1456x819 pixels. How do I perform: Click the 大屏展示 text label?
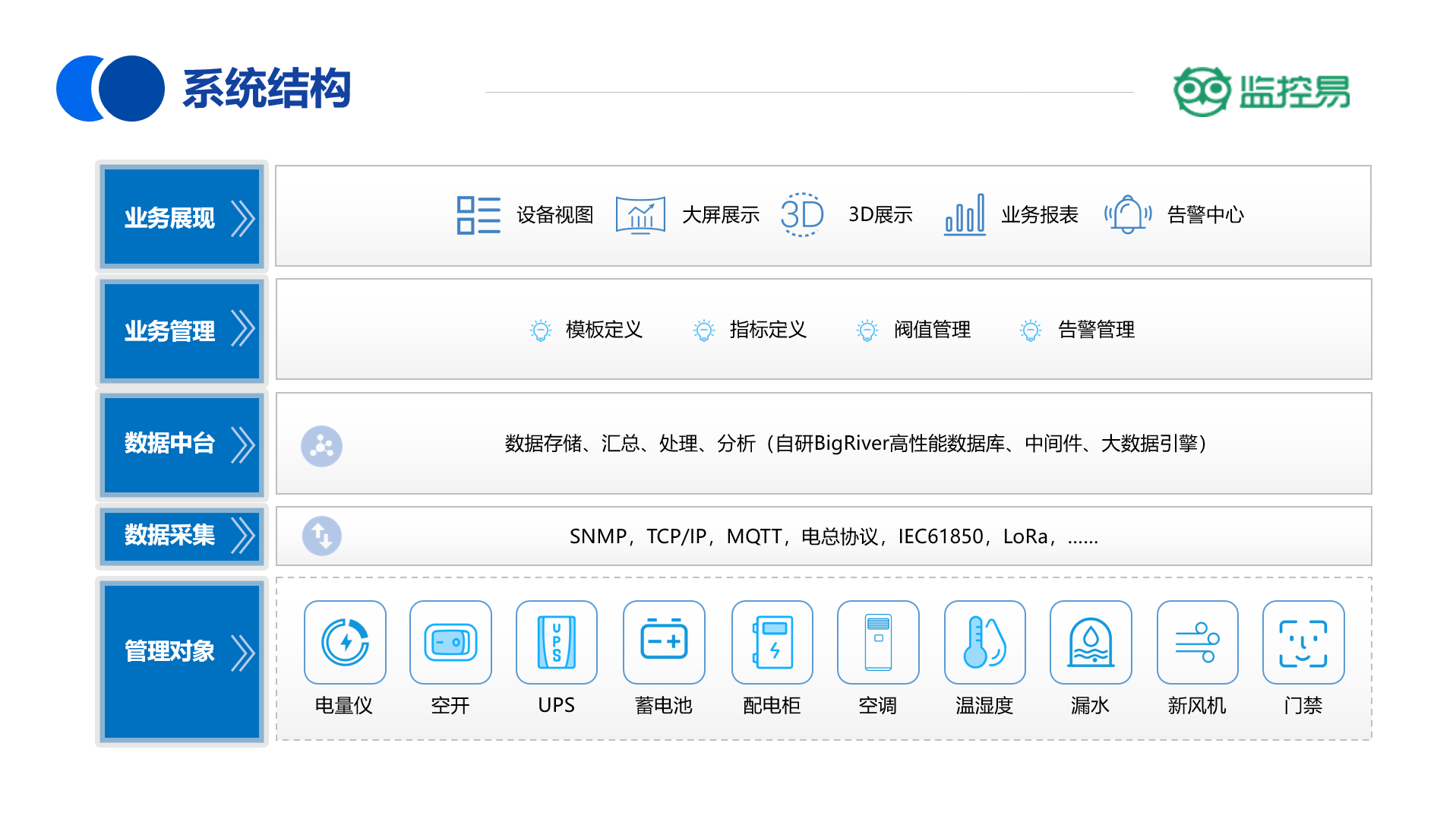(721, 215)
